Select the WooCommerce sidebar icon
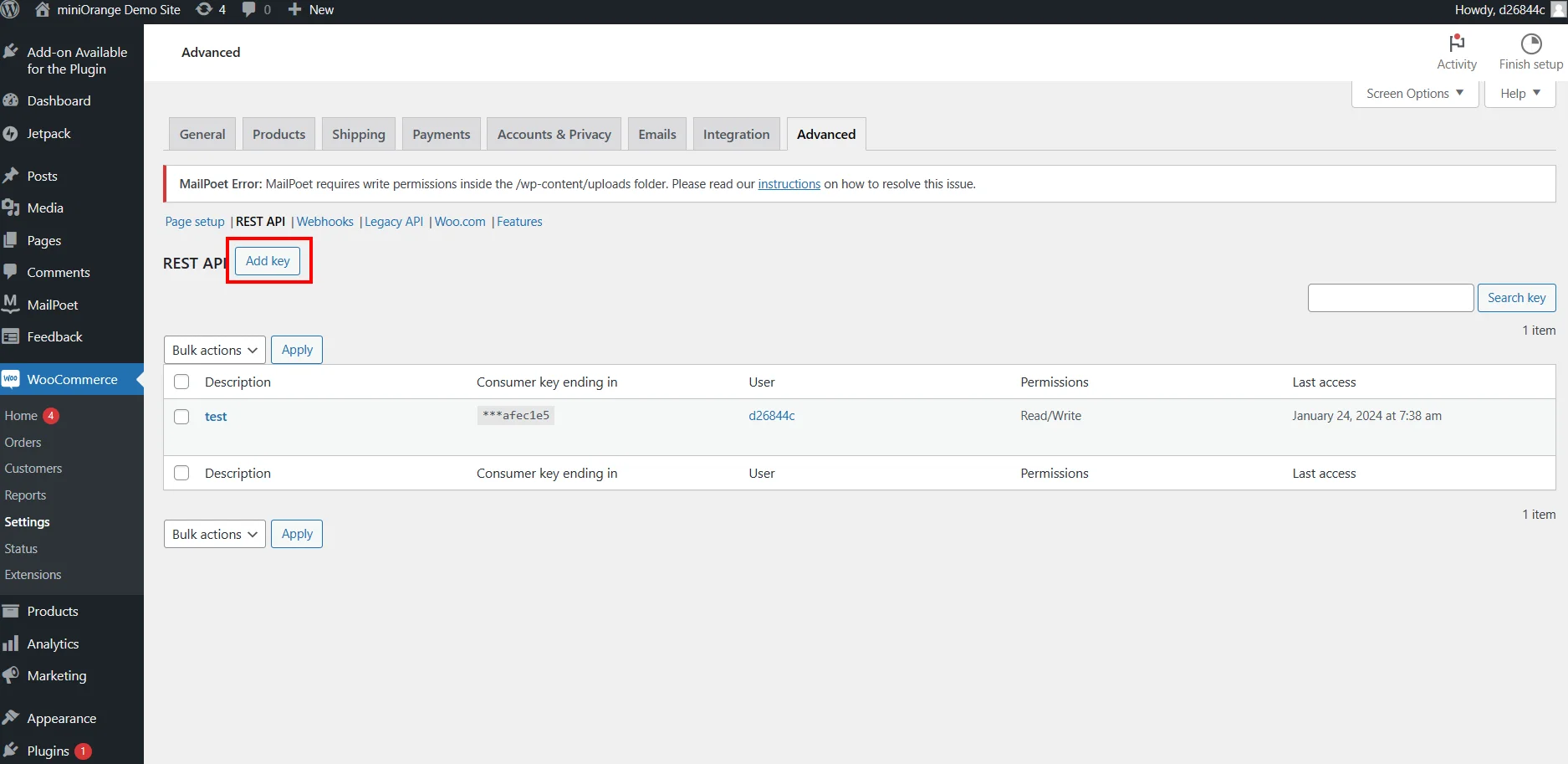 coord(11,379)
